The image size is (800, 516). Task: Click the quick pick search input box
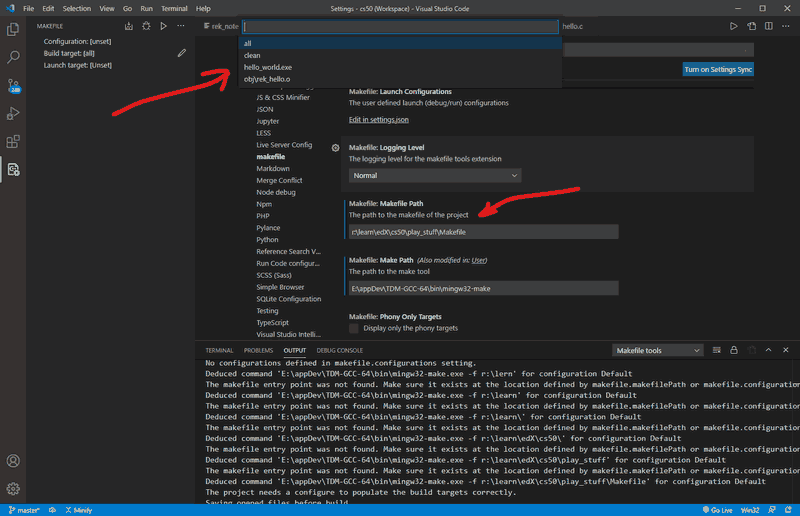pos(400,27)
